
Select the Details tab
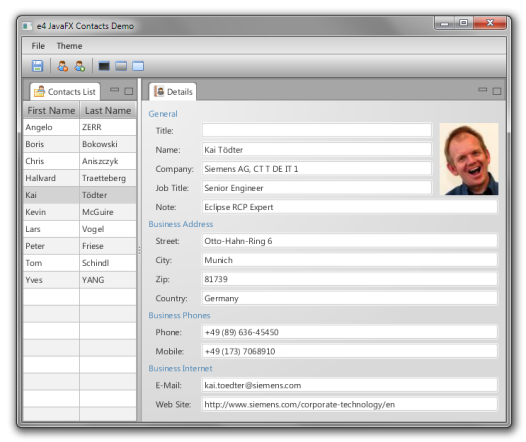click(173, 92)
